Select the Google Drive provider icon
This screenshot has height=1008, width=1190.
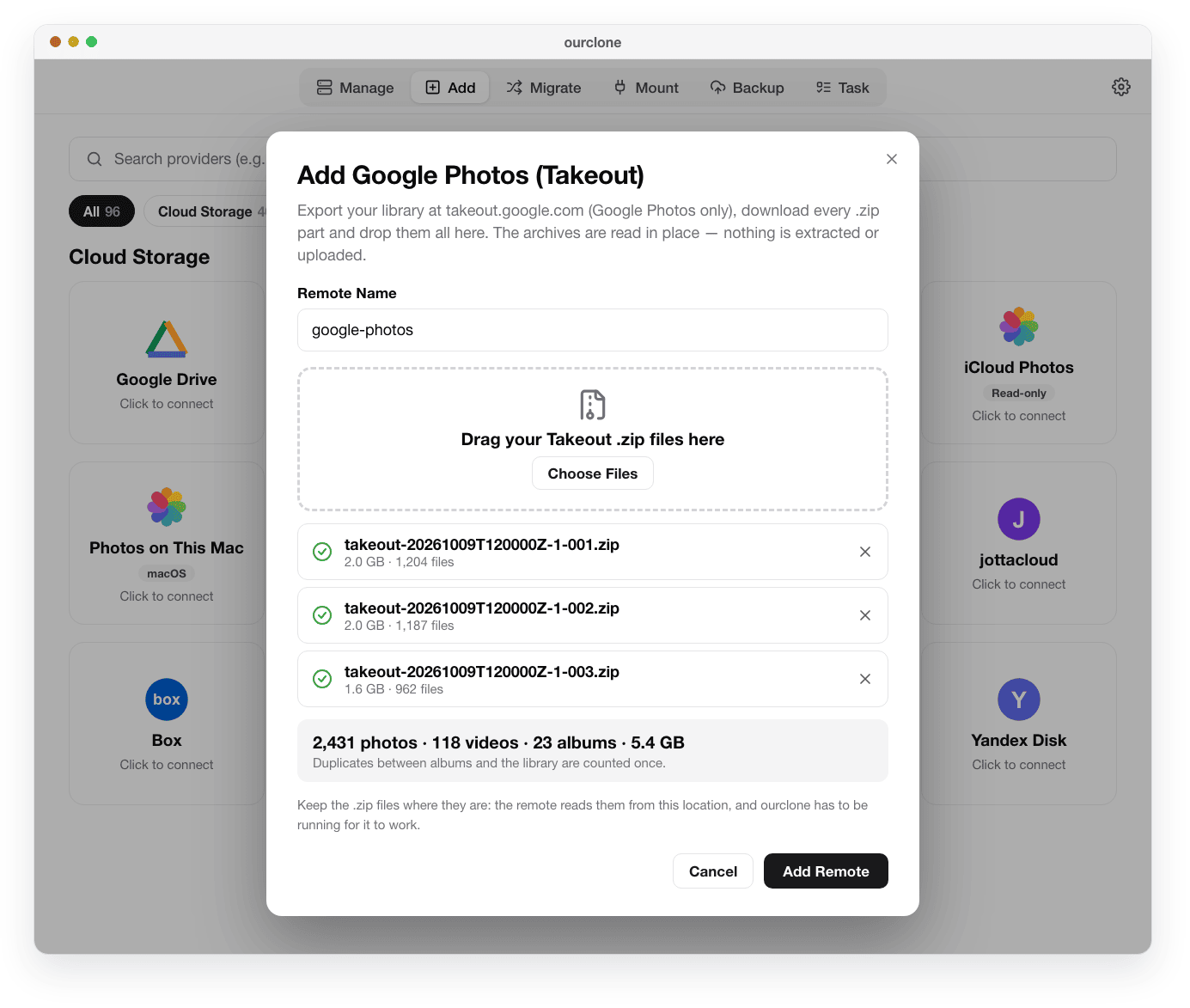167,339
